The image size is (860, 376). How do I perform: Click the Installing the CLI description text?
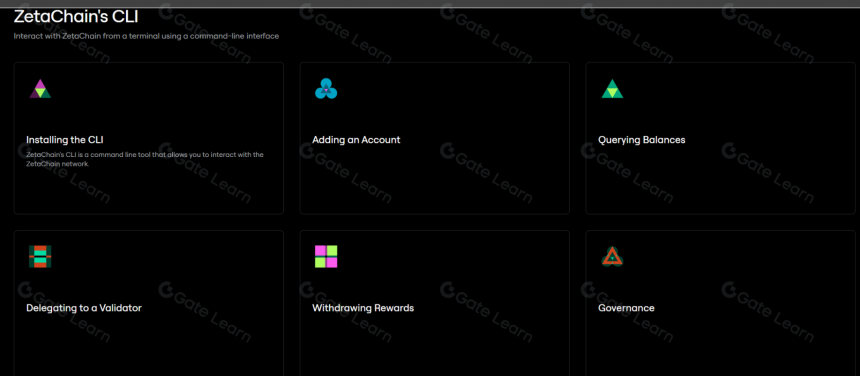(x=145, y=159)
